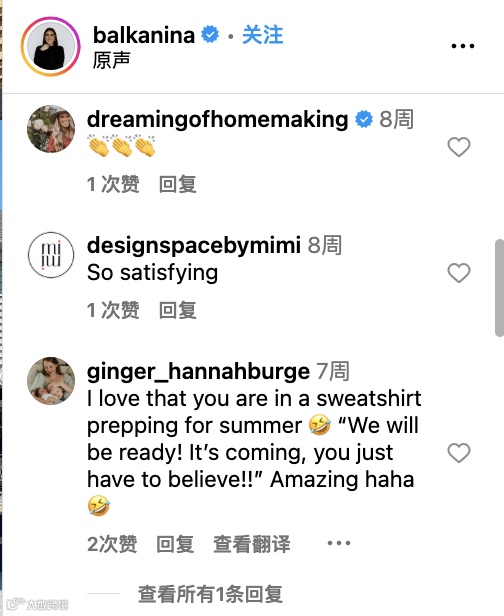Tap heart on 'So satisfying' comment

pos(458,273)
